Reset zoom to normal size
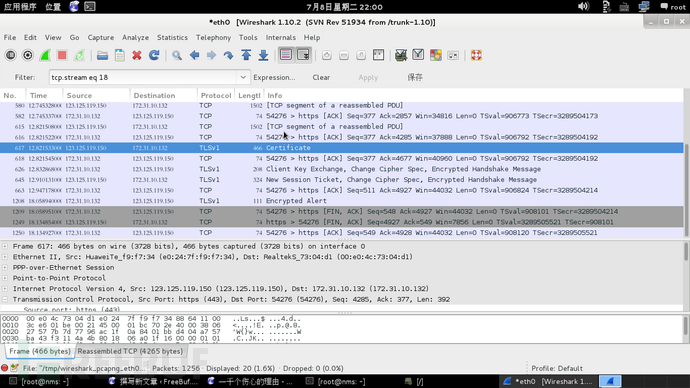Image resolution: width=690 pixels, height=388 pixels. coord(361,55)
